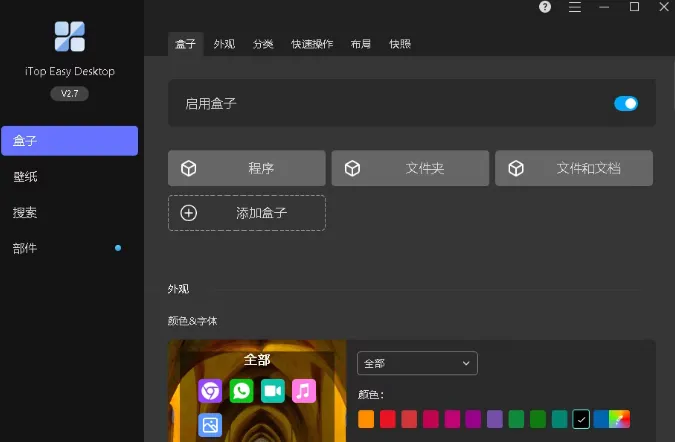
Task: Click the 外观 section heading
Action: pos(178,289)
